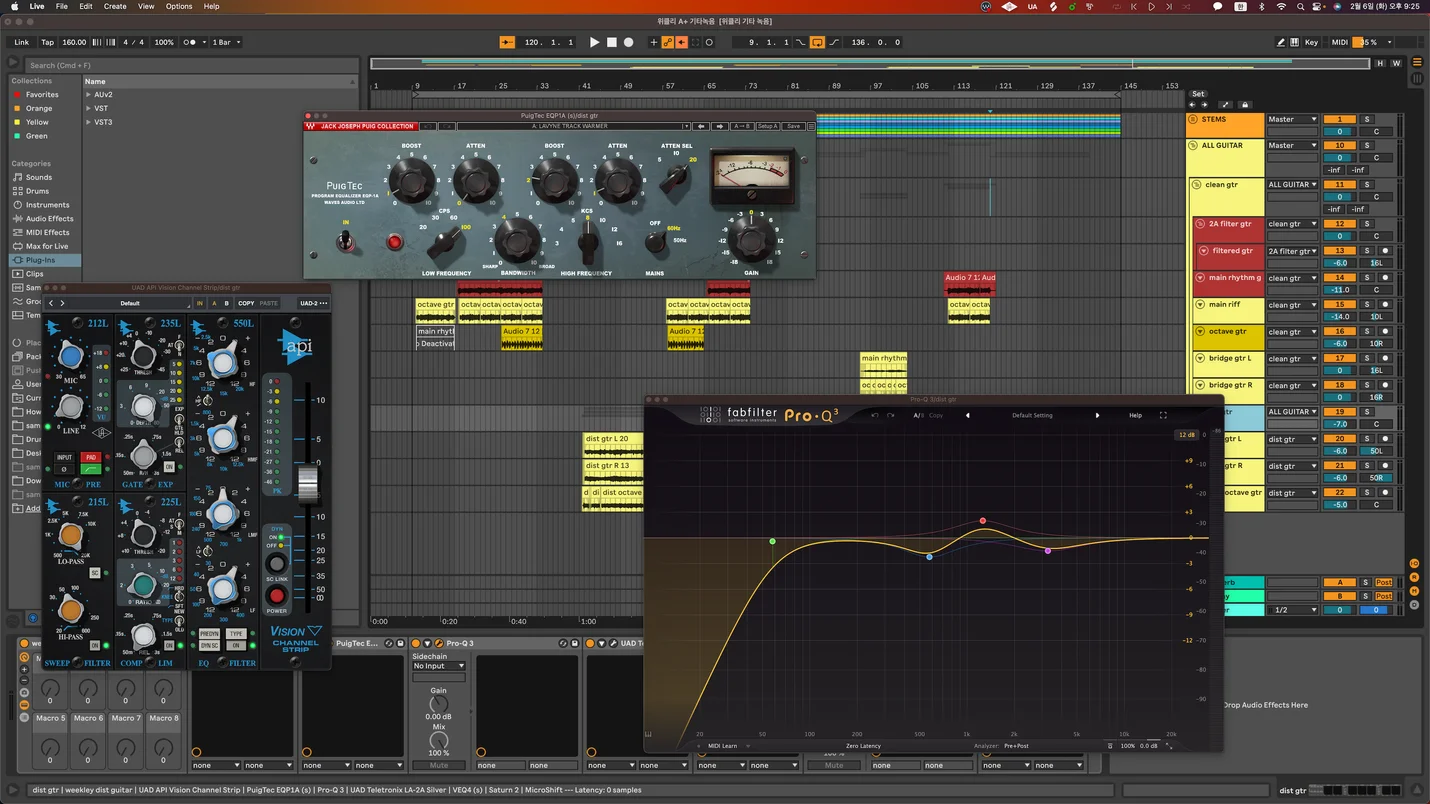The width and height of the screenshot is (1430, 804).
Task: Open the View menu
Action: tap(146, 6)
